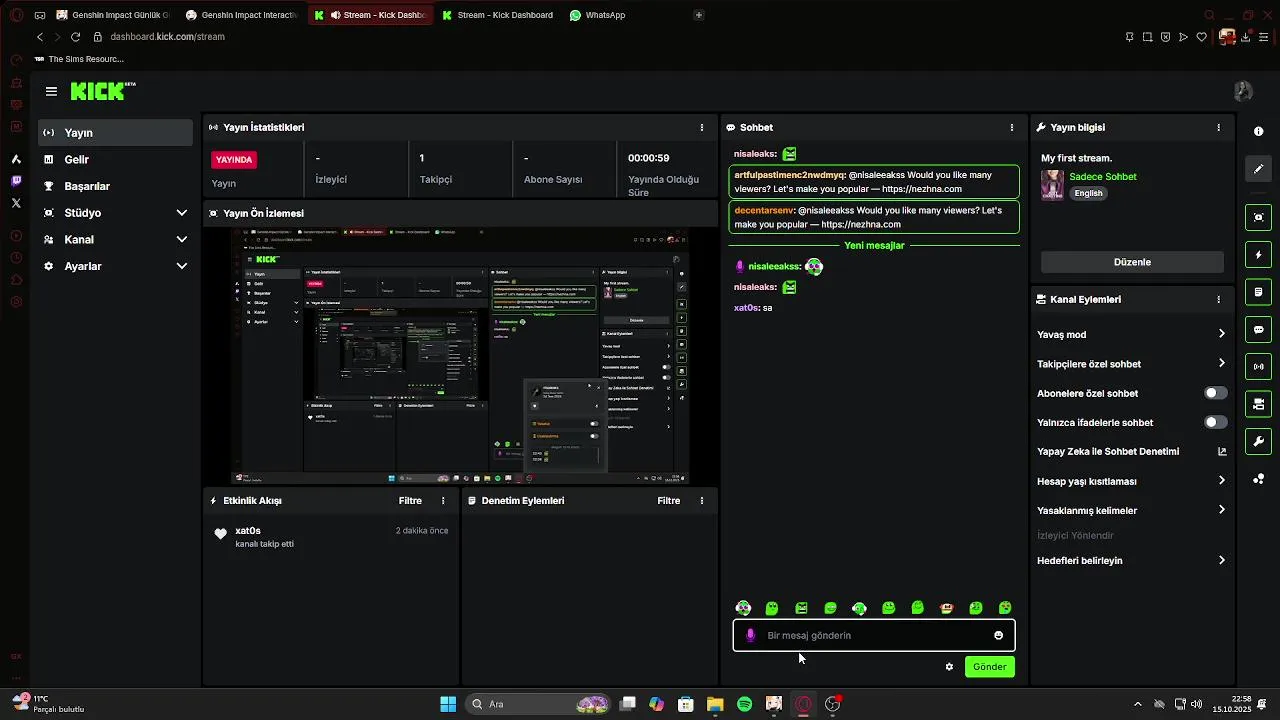
Task: Pick the monkey-face emote in the emote row
Action: coord(947,608)
